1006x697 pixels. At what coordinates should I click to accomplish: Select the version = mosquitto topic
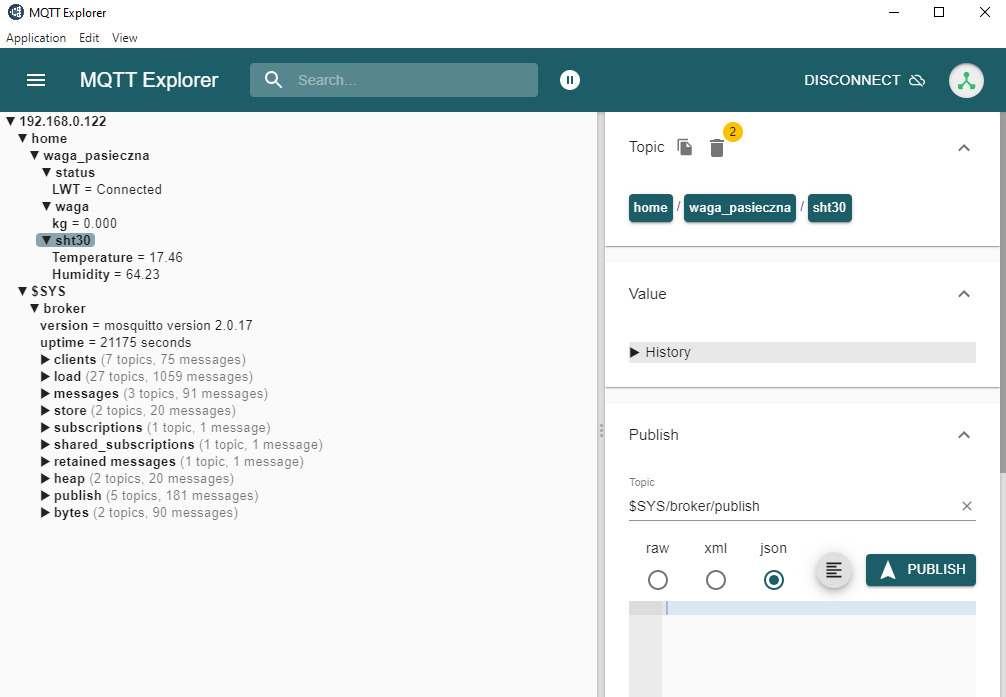146,325
